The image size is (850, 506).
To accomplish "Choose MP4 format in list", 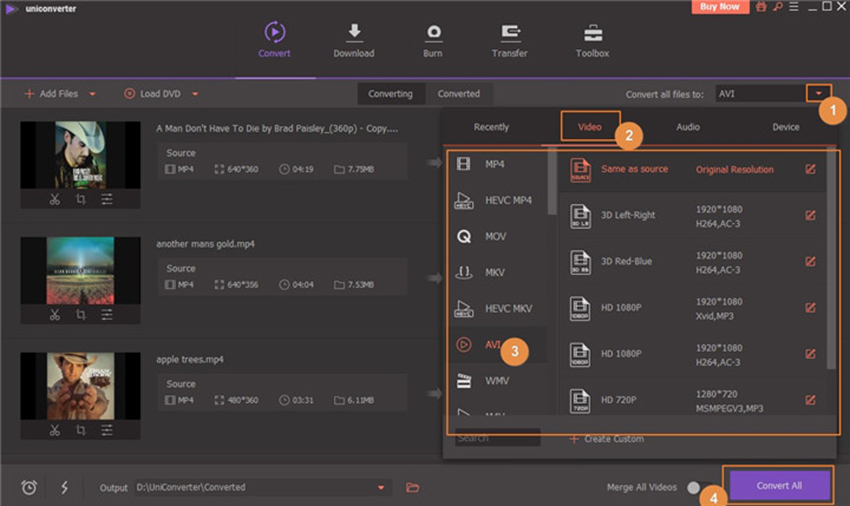I will [498, 164].
